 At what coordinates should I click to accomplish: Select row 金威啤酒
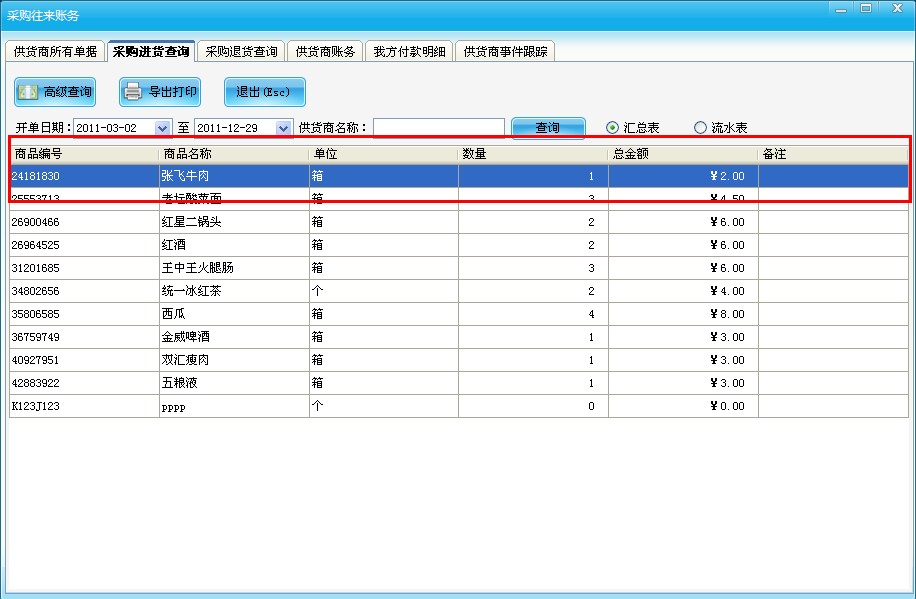(459, 337)
